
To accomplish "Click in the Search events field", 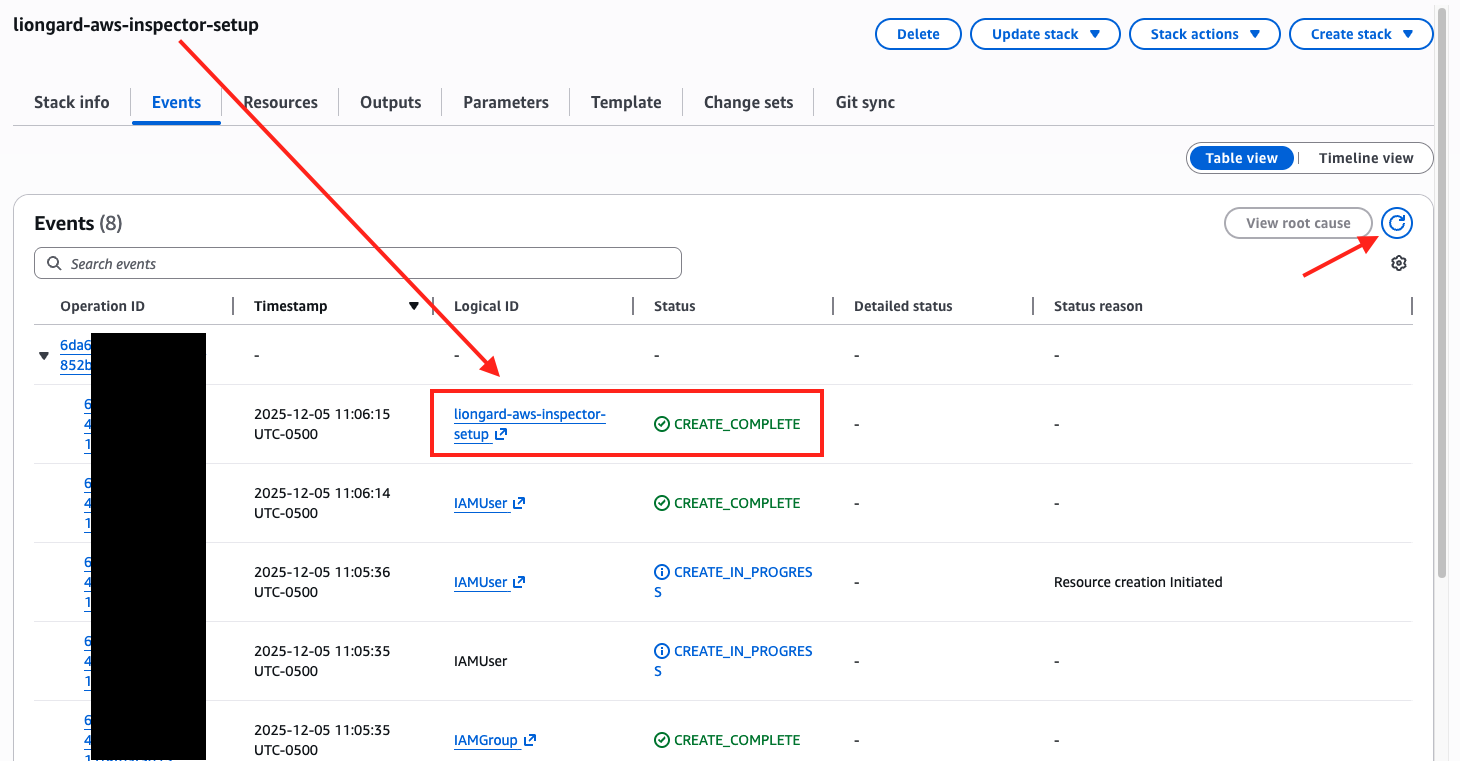I will tap(358, 264).
